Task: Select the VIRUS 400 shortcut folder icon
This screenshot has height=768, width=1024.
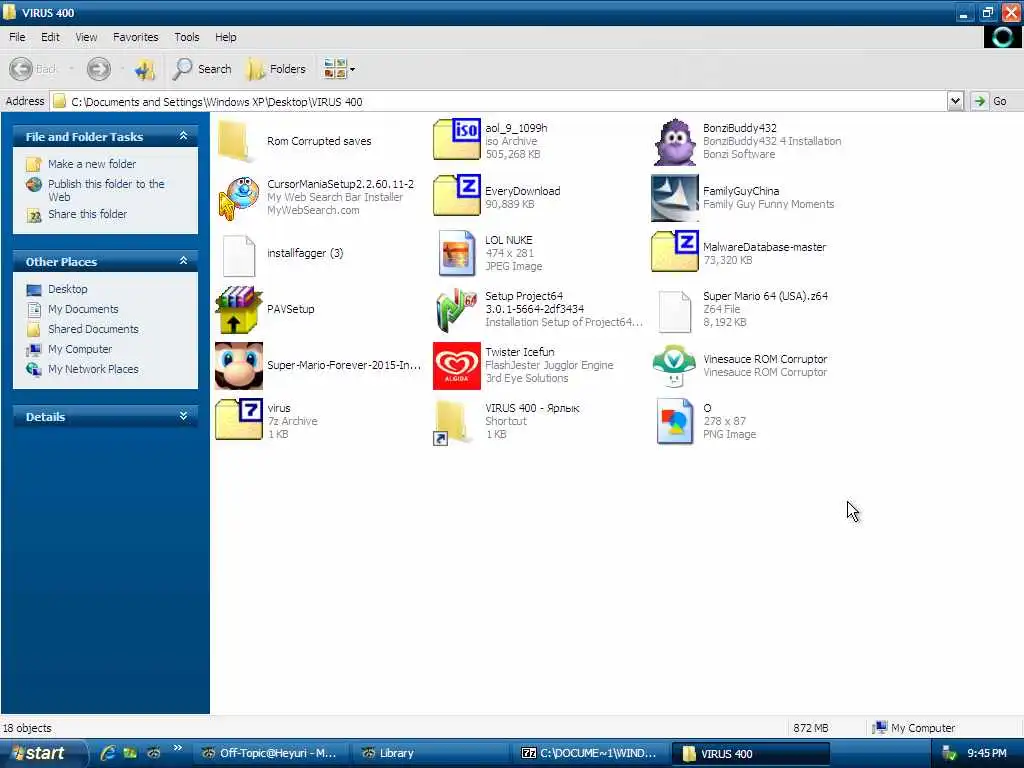Action: coord(452,423)
